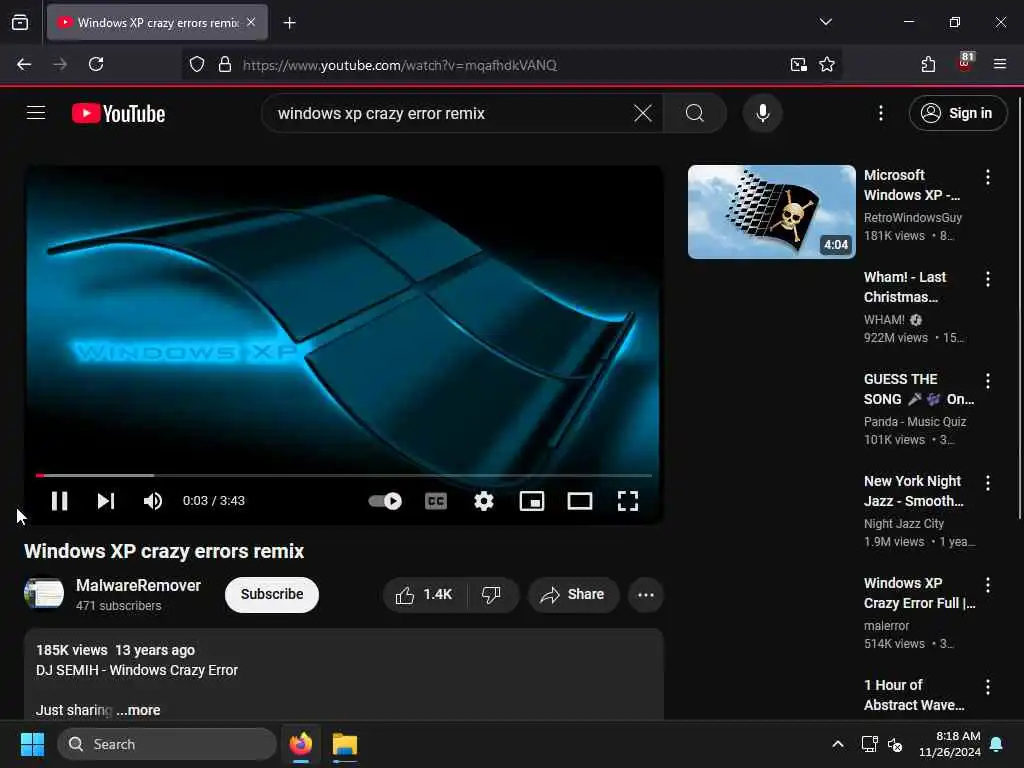
Task: Open video player settings gear
Action: point(483,501)
